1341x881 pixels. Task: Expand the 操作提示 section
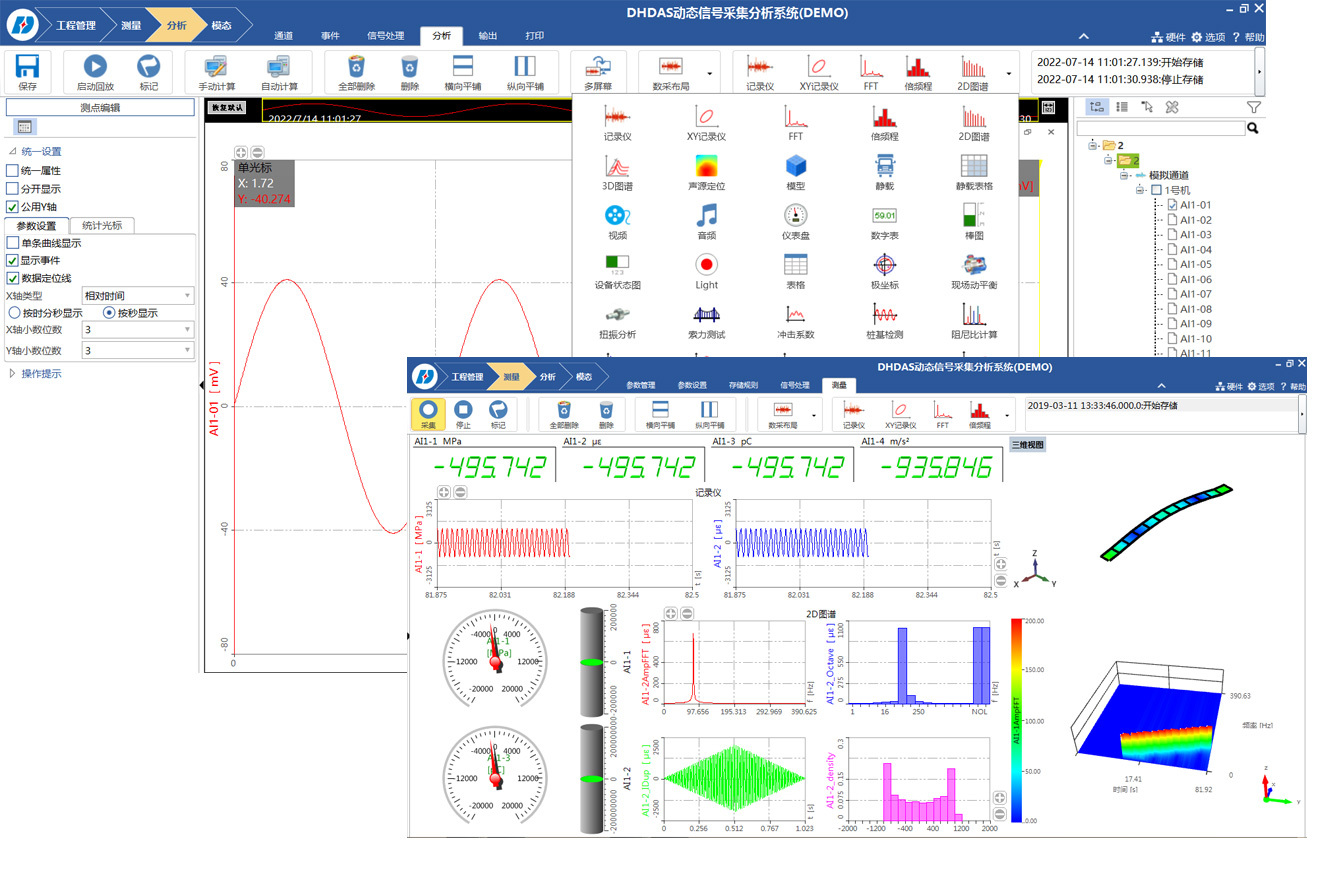coord(12,374)
